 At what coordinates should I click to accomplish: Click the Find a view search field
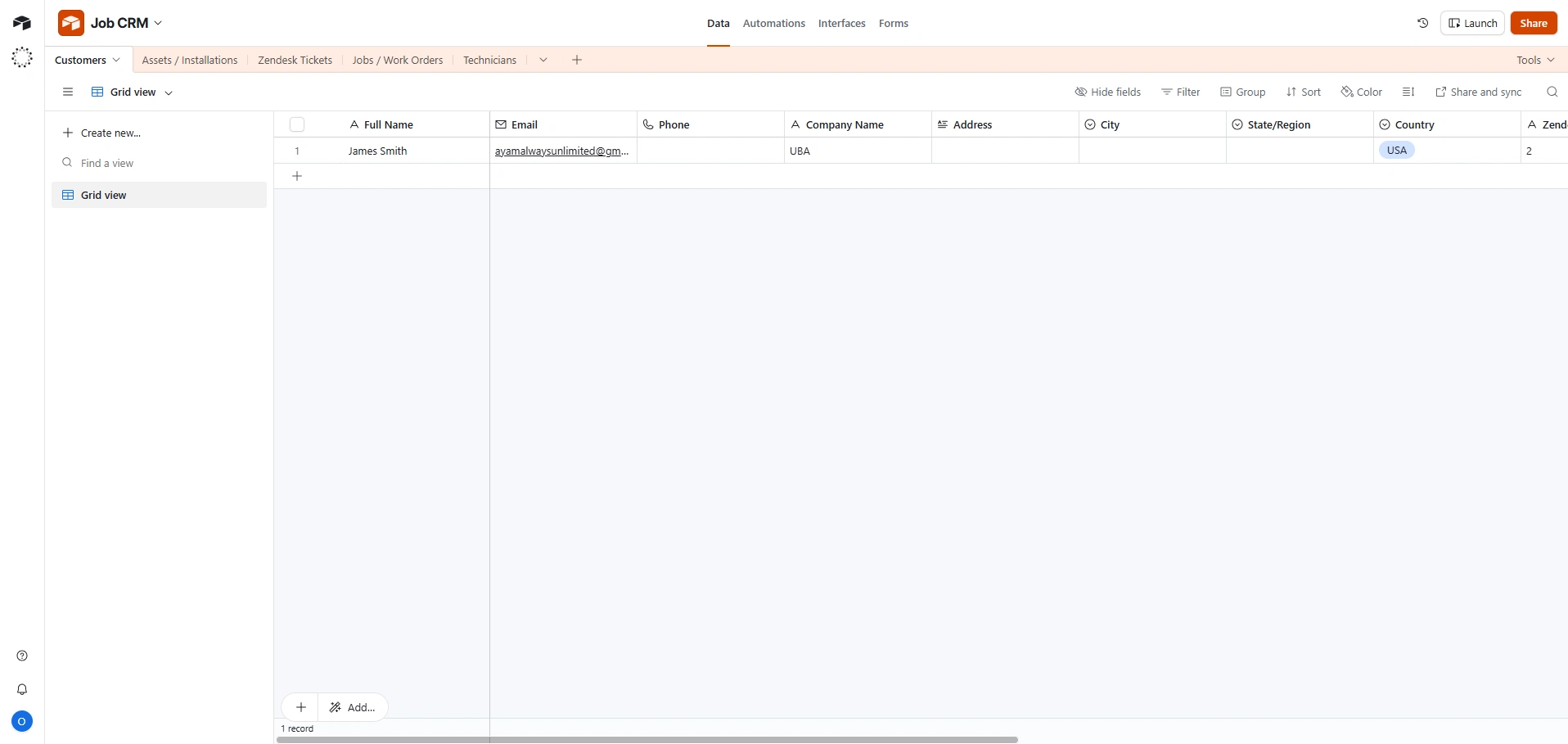160,163
